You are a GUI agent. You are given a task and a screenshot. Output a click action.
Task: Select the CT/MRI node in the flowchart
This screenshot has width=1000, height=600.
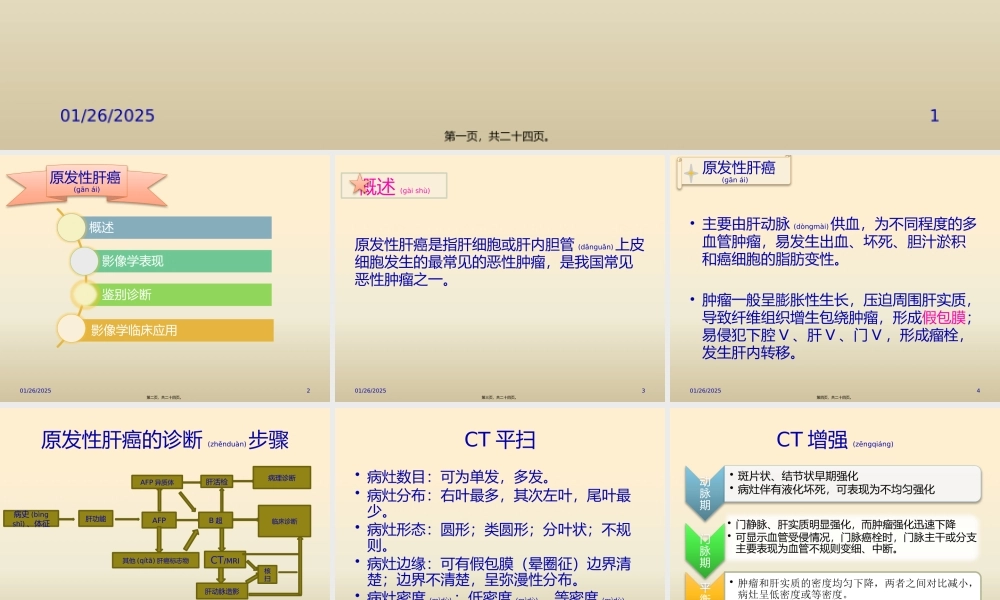(x=224, y=560)
